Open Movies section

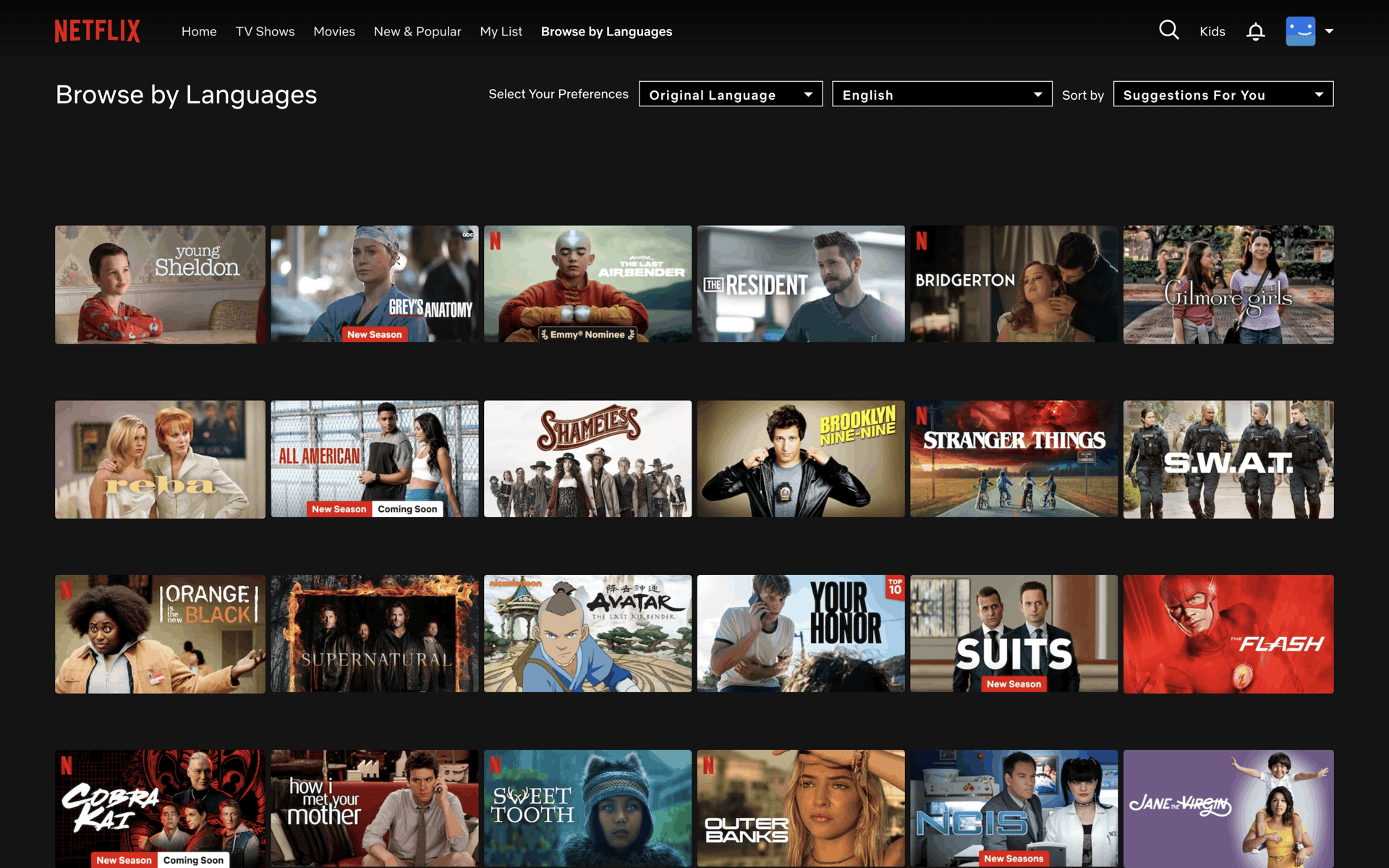(x=334, y=31)
